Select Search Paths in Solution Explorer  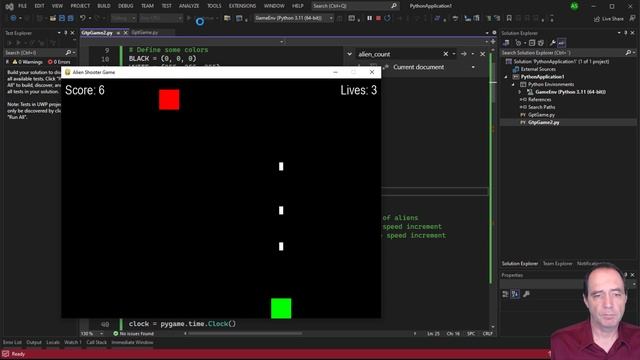point(542,107)
